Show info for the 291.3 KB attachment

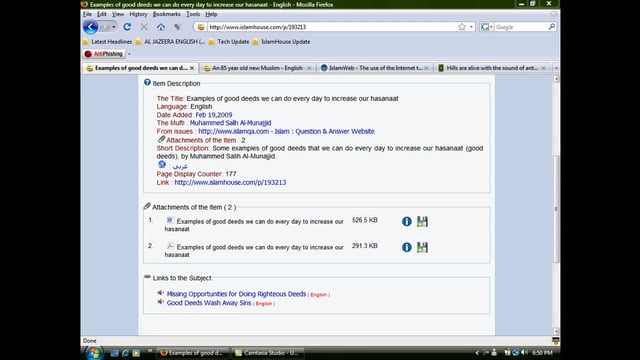pos(407,247)
